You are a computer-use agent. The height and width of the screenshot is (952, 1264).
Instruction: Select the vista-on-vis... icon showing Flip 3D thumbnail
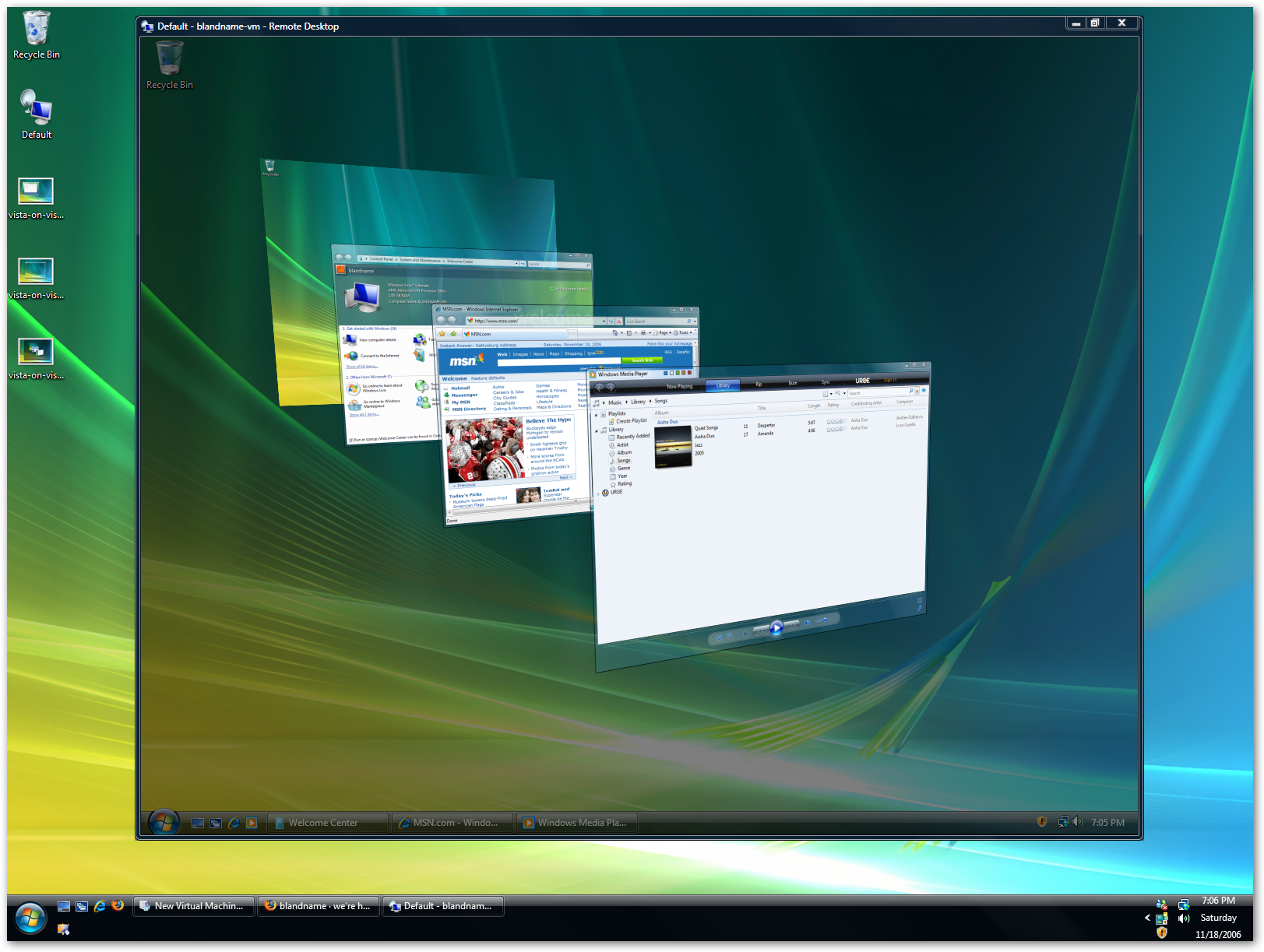coord(36,359)
